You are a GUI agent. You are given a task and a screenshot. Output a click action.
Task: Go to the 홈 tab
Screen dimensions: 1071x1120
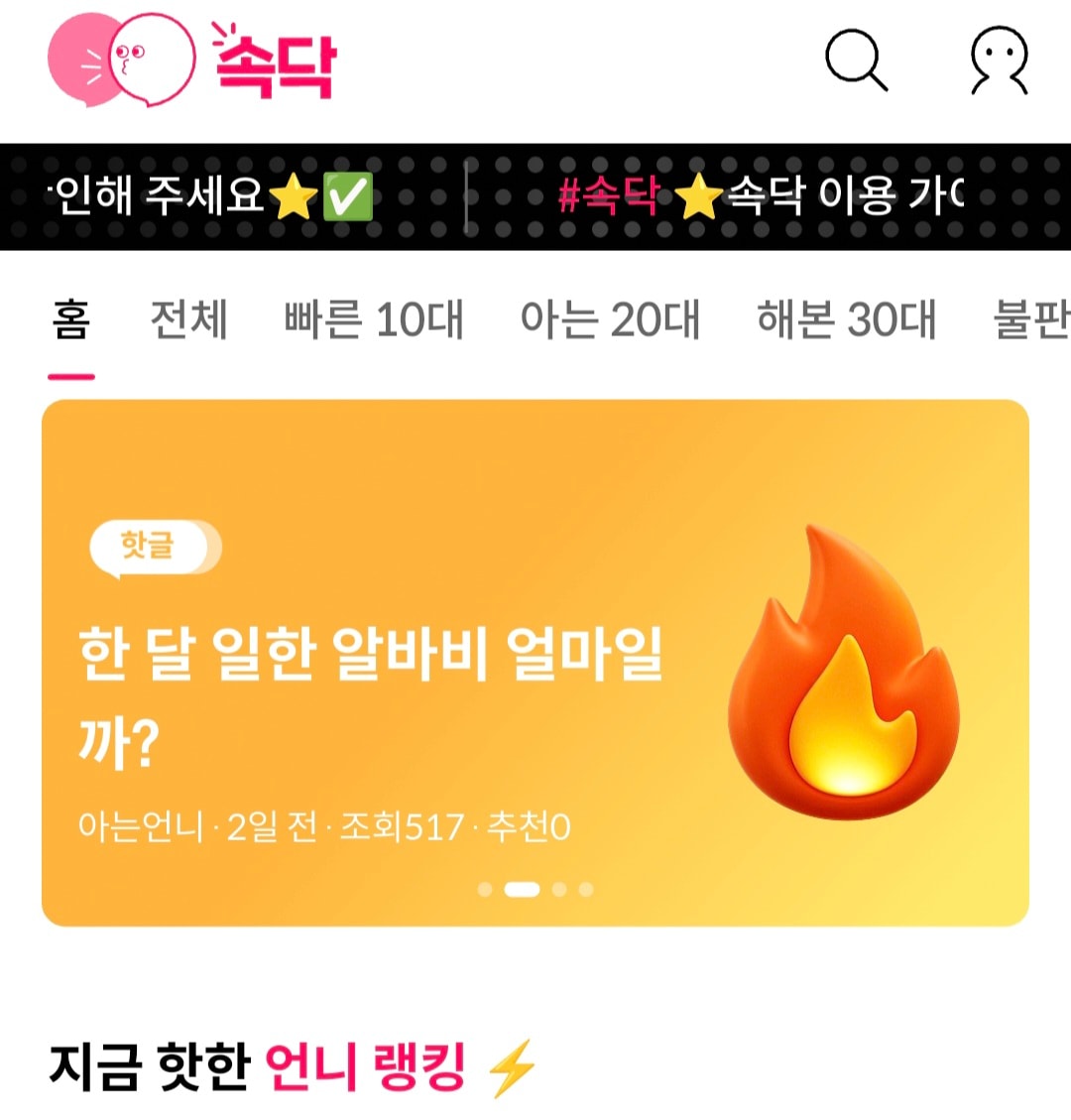point(71,319)
